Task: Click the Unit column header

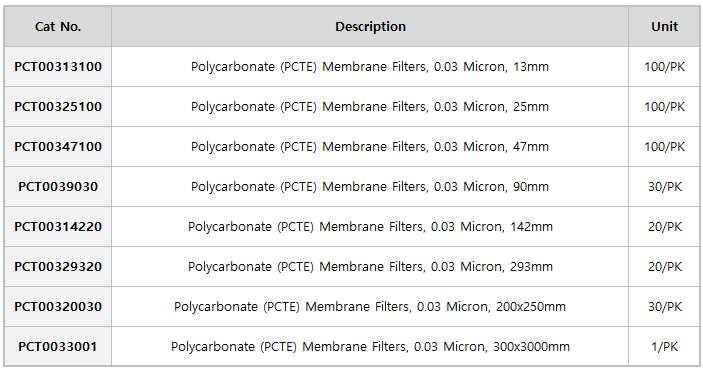Action: [664, 26]
